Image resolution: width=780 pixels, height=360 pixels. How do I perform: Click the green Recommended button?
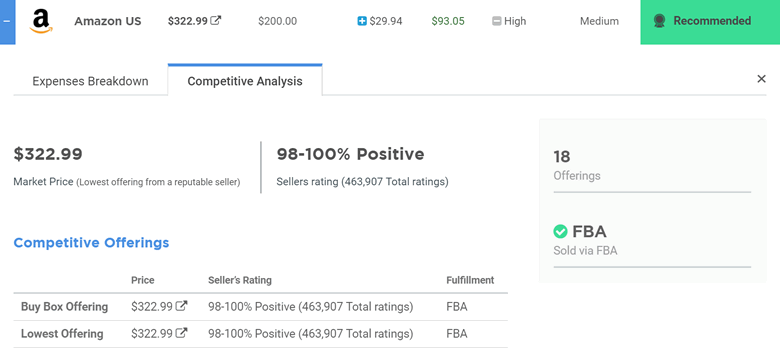[x=710, y=22]
